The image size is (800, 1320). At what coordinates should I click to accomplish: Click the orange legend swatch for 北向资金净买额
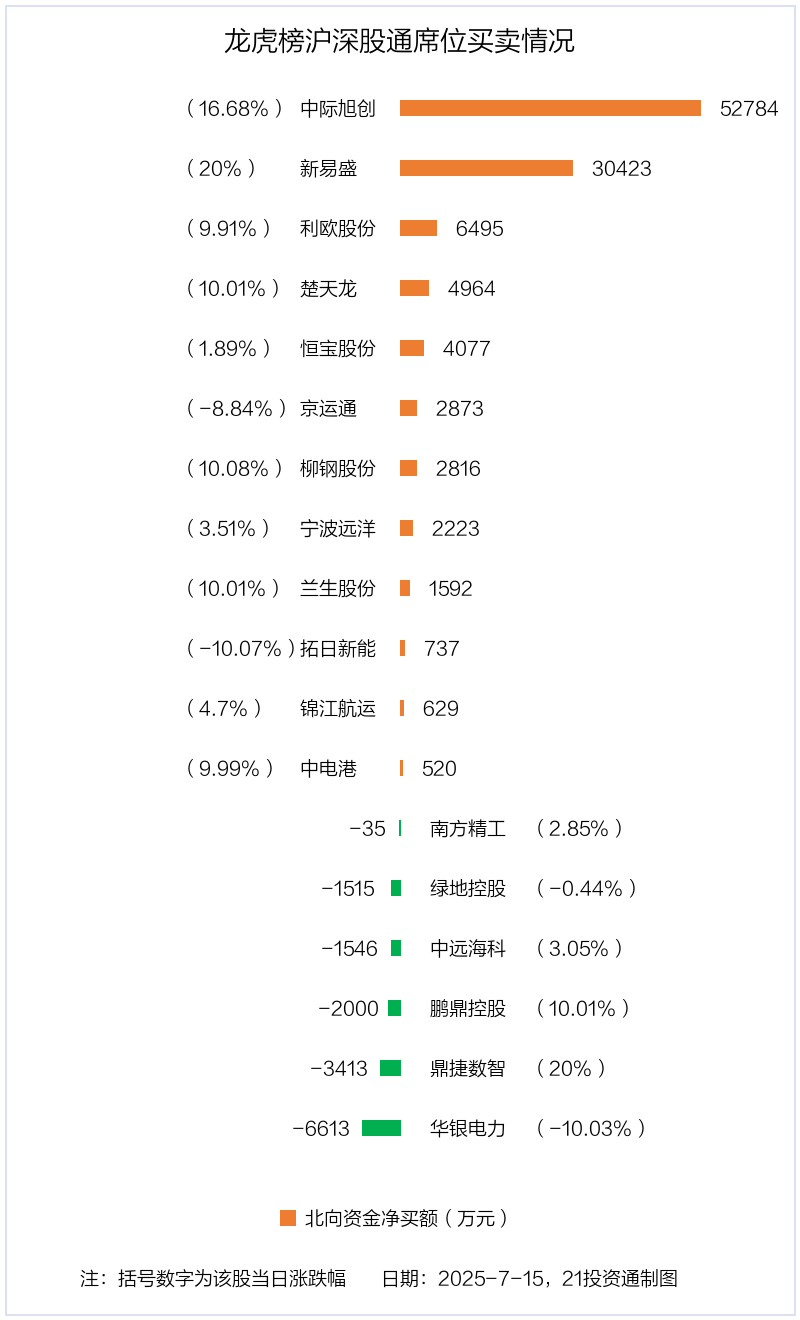288,1218
